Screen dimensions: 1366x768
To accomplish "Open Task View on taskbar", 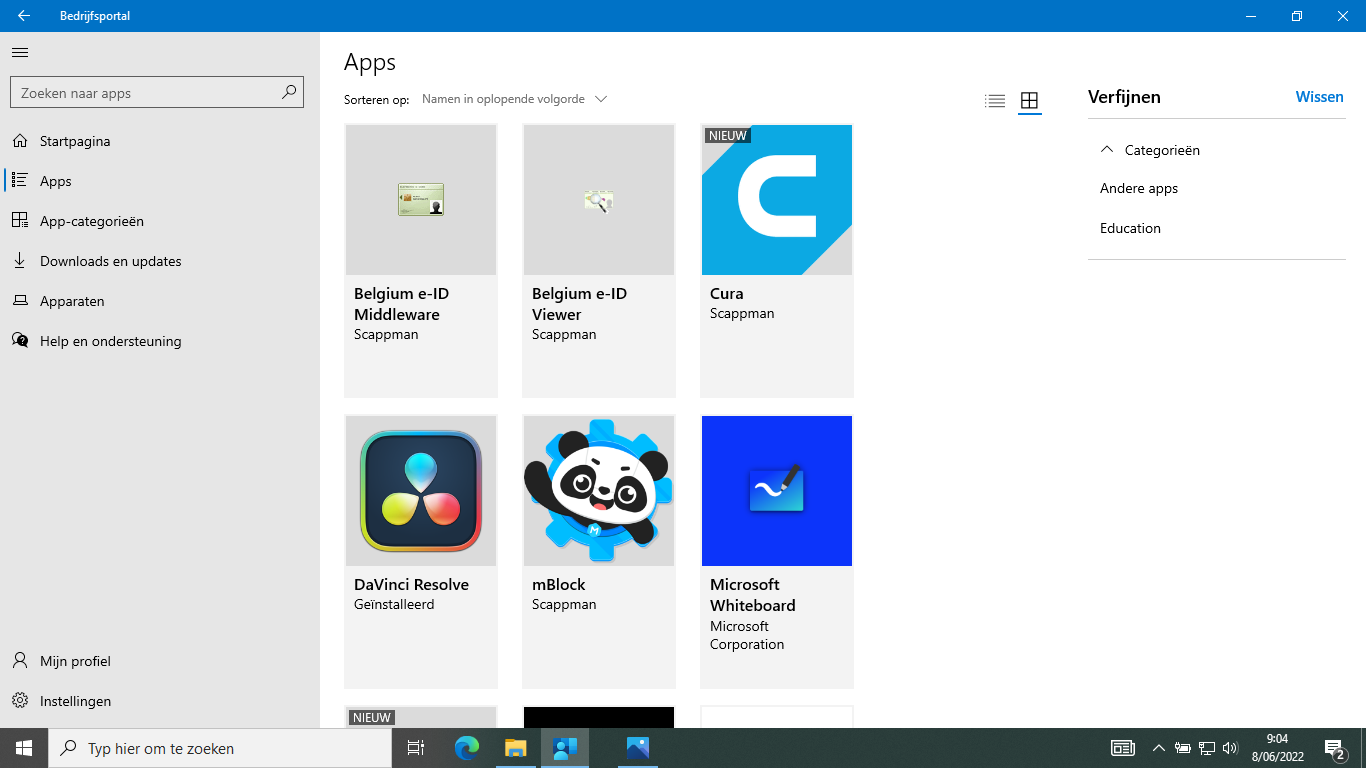I will click(416, 748).
